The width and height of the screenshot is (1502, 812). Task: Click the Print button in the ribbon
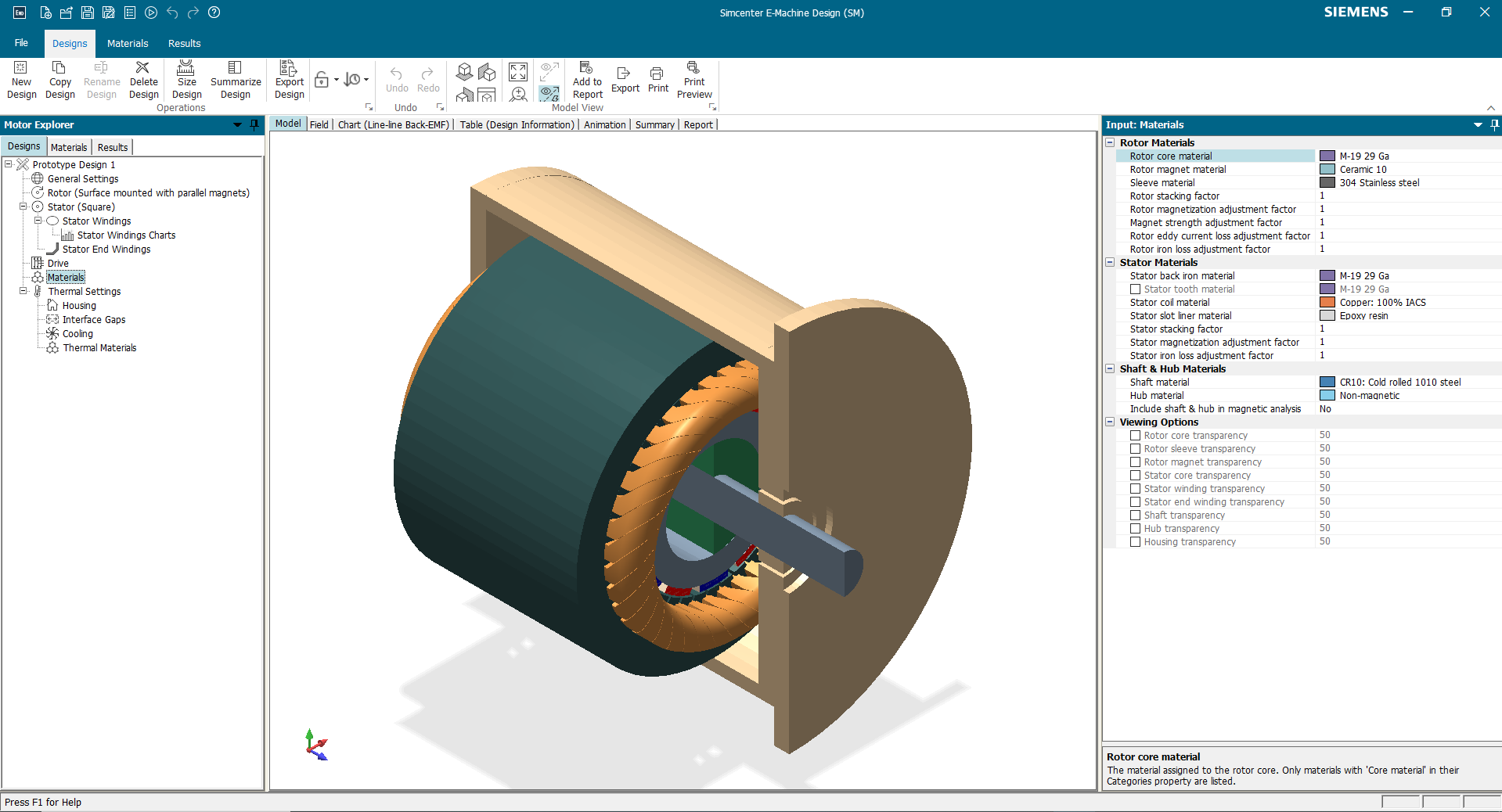point(658,80)
